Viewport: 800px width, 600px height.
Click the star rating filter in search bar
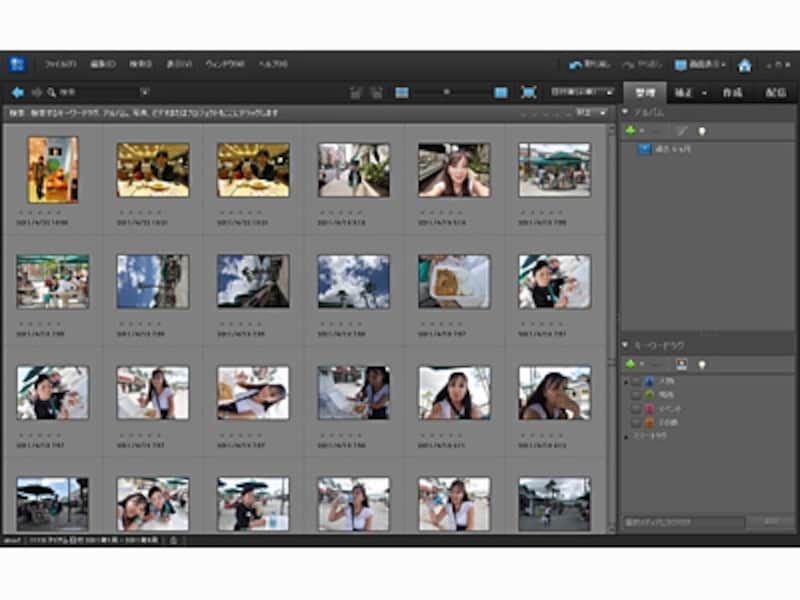[545, 114]
